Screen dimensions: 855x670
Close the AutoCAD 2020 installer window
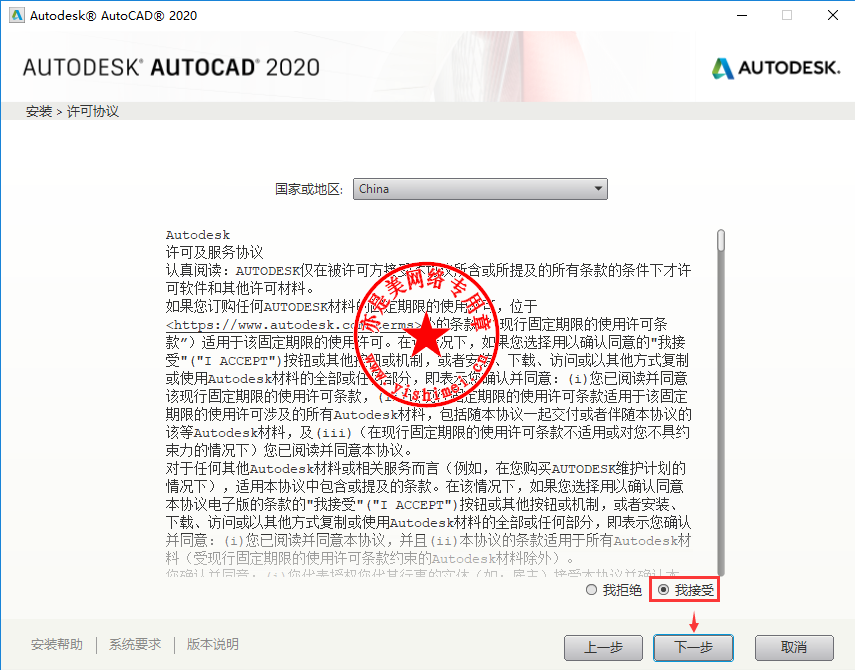[833, 15]
